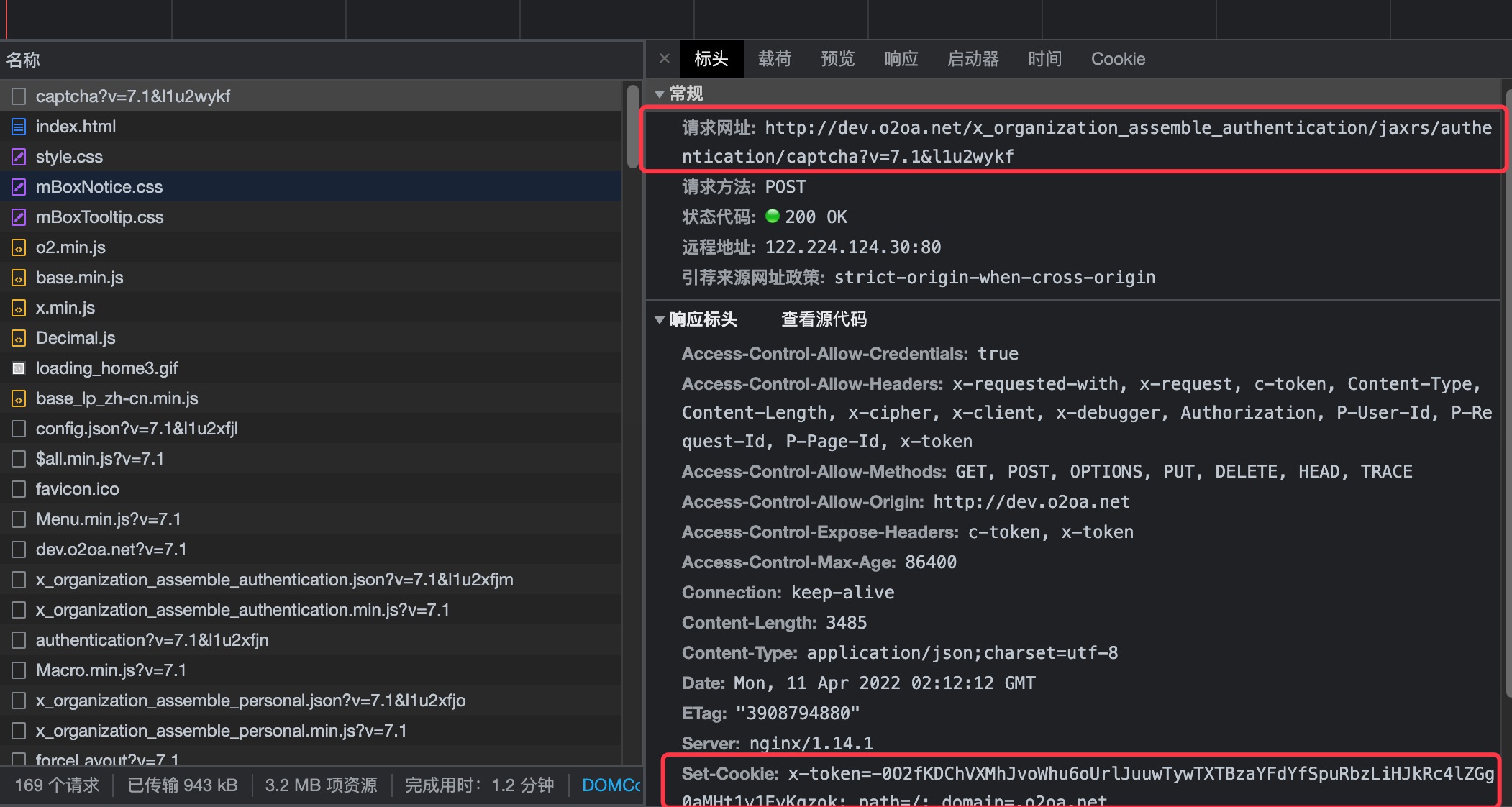The height and width of the screenshot is (807, 1512).
Task: Click the o2.min.js script icon
Action: (19, 248)
